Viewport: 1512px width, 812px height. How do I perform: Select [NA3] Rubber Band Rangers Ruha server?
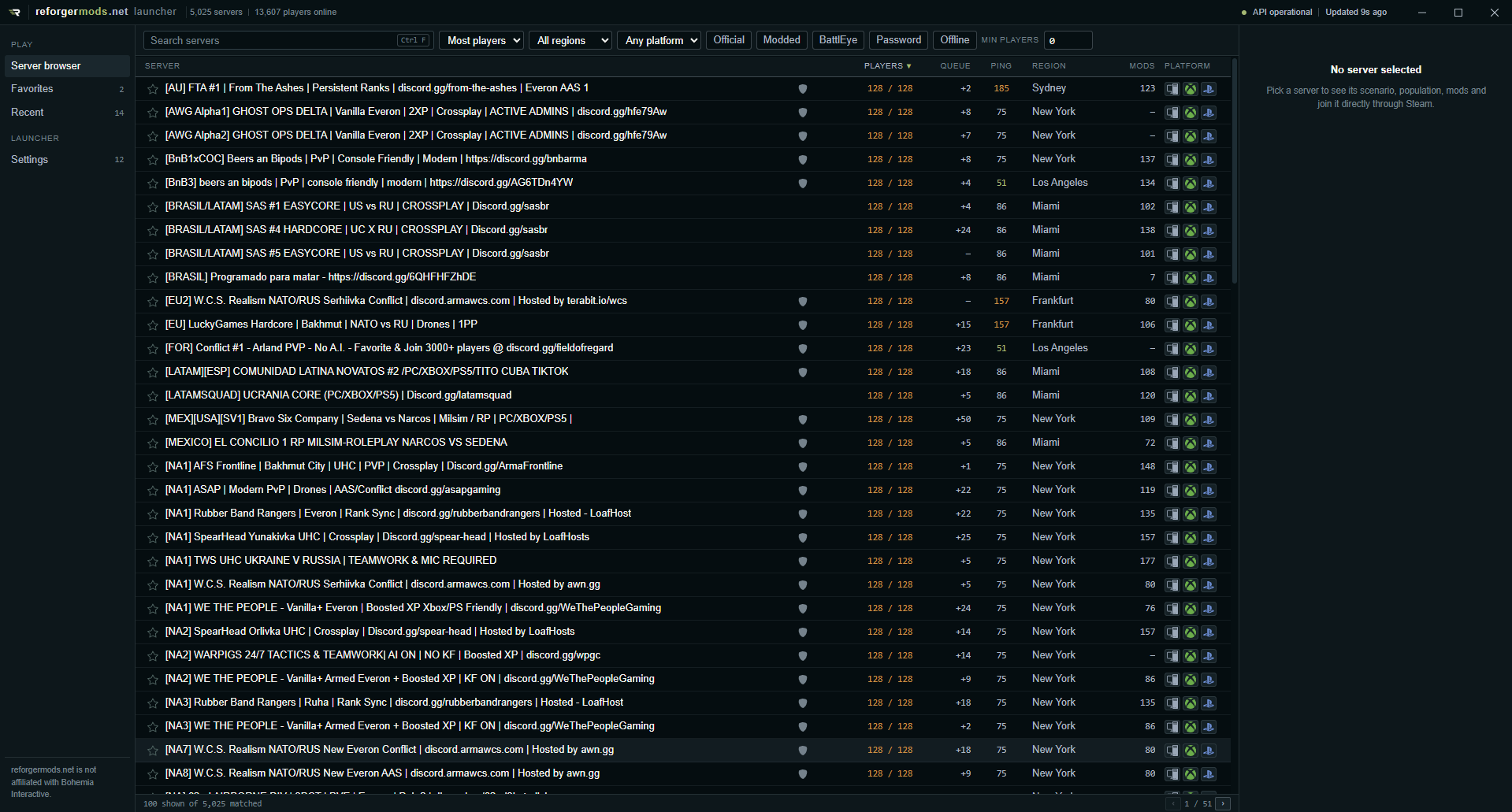pyautogui.click(x=683, y=703)
